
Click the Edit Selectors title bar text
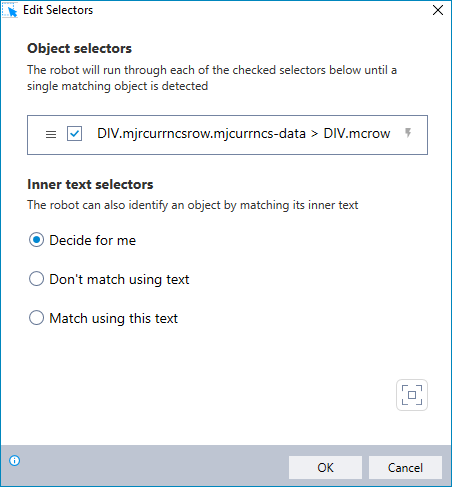(x=58, y=10)
